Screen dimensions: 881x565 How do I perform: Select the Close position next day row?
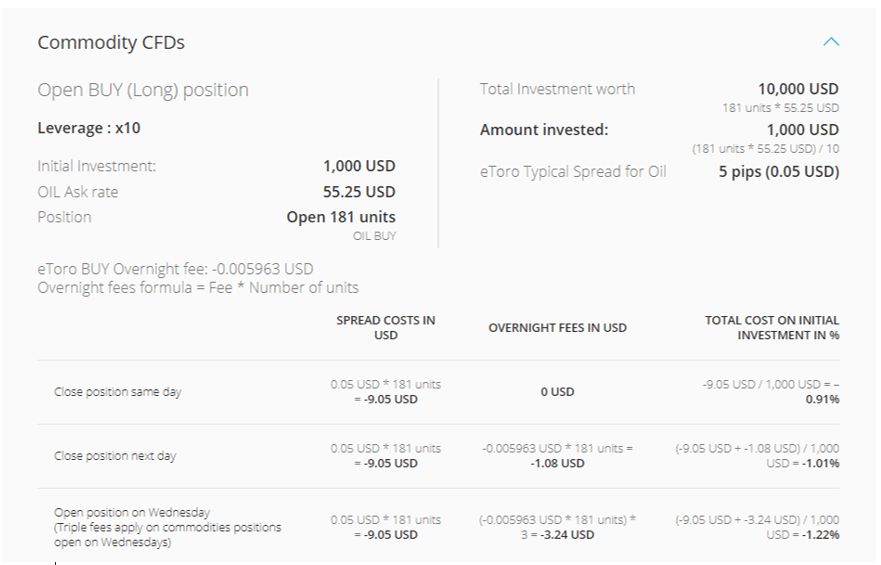click(439, 456)
